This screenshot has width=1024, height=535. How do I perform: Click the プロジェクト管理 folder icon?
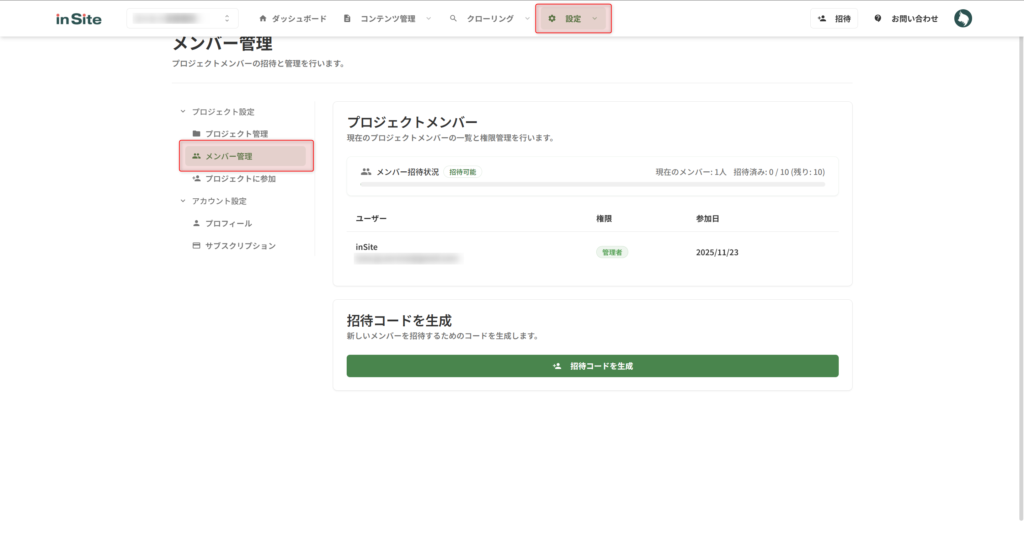pyautogui.click(x=196, y=133)
